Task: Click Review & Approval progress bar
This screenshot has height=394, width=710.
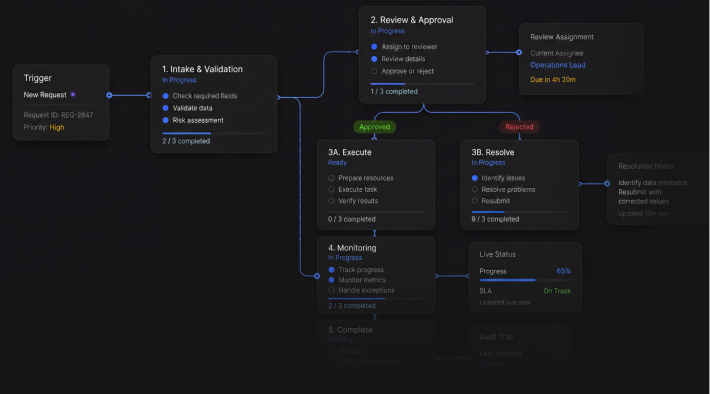Action: pyautogui.click(x=422, y=84)
